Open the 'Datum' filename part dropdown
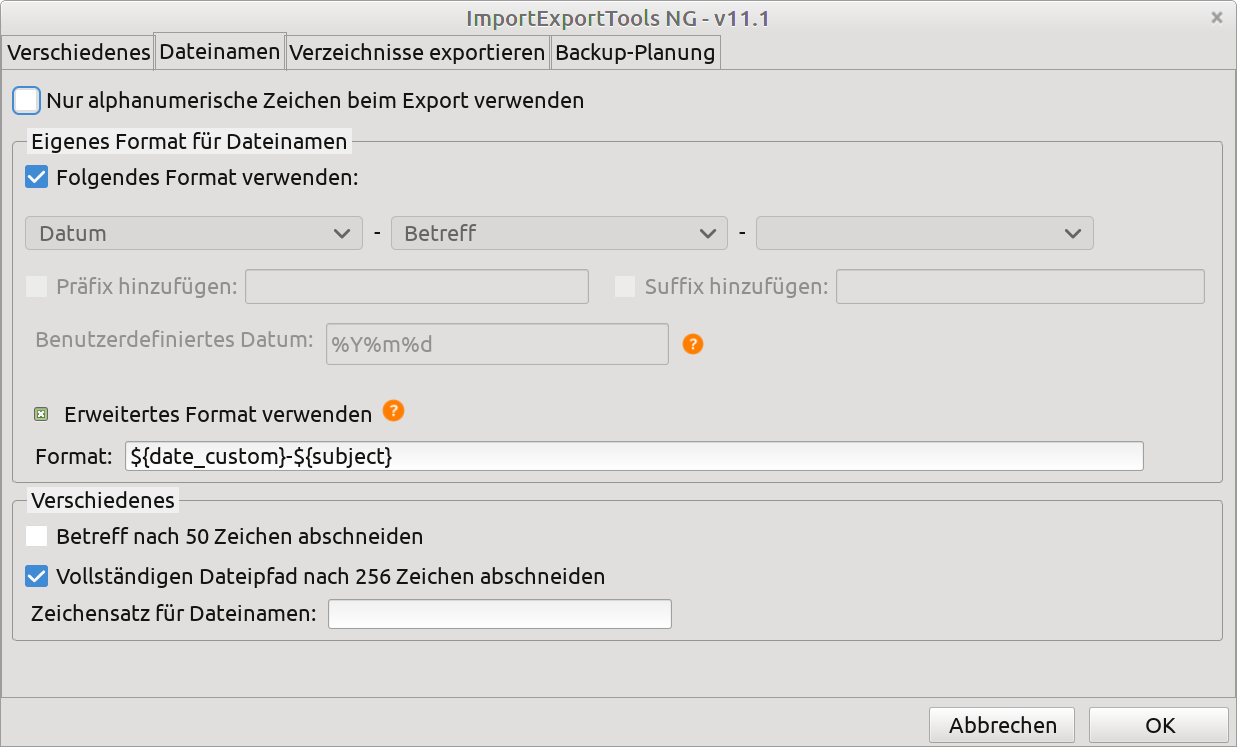Image resolution: width=1237 pixels, height=747 pixels. coord(194,233)
